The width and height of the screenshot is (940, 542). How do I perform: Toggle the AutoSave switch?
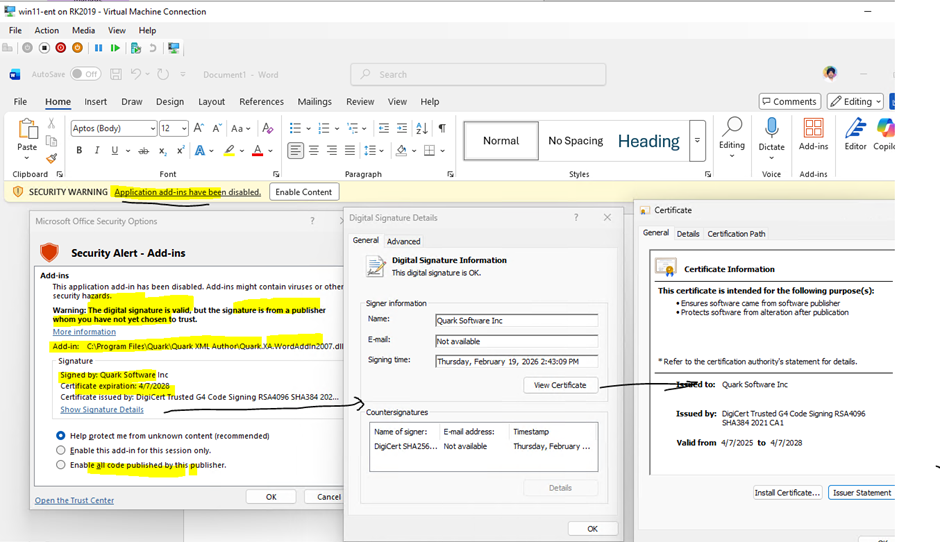coord(85,74)
